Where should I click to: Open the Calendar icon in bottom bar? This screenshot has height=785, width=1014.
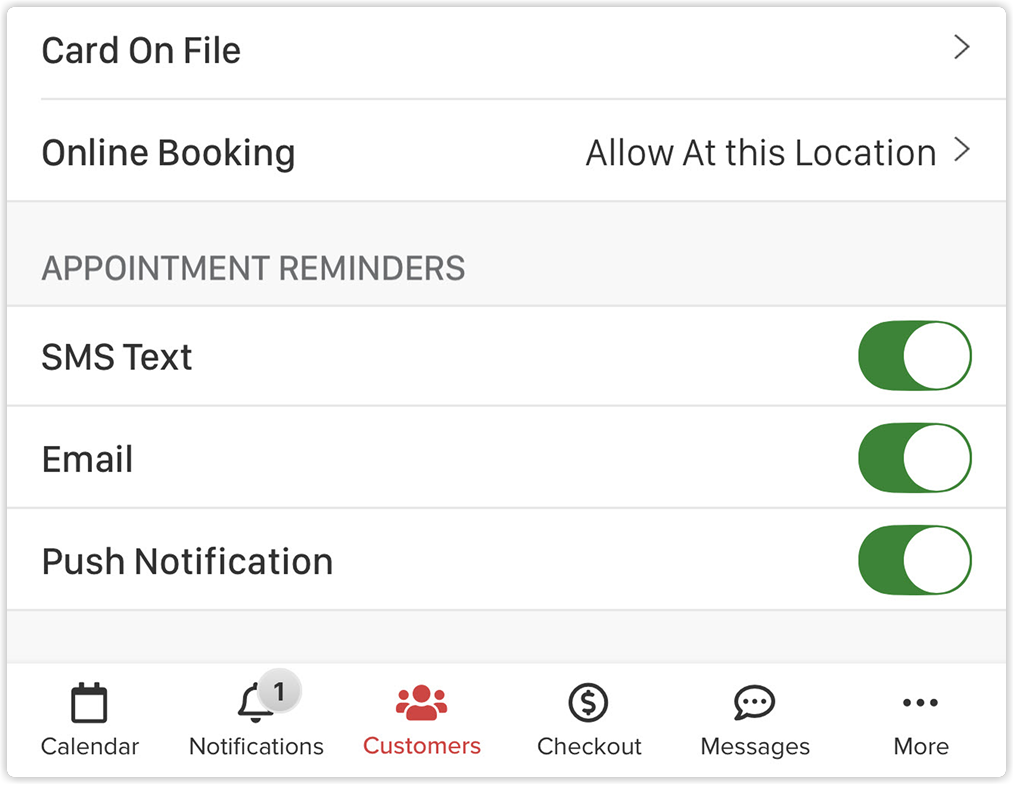[x=89, y=702]
